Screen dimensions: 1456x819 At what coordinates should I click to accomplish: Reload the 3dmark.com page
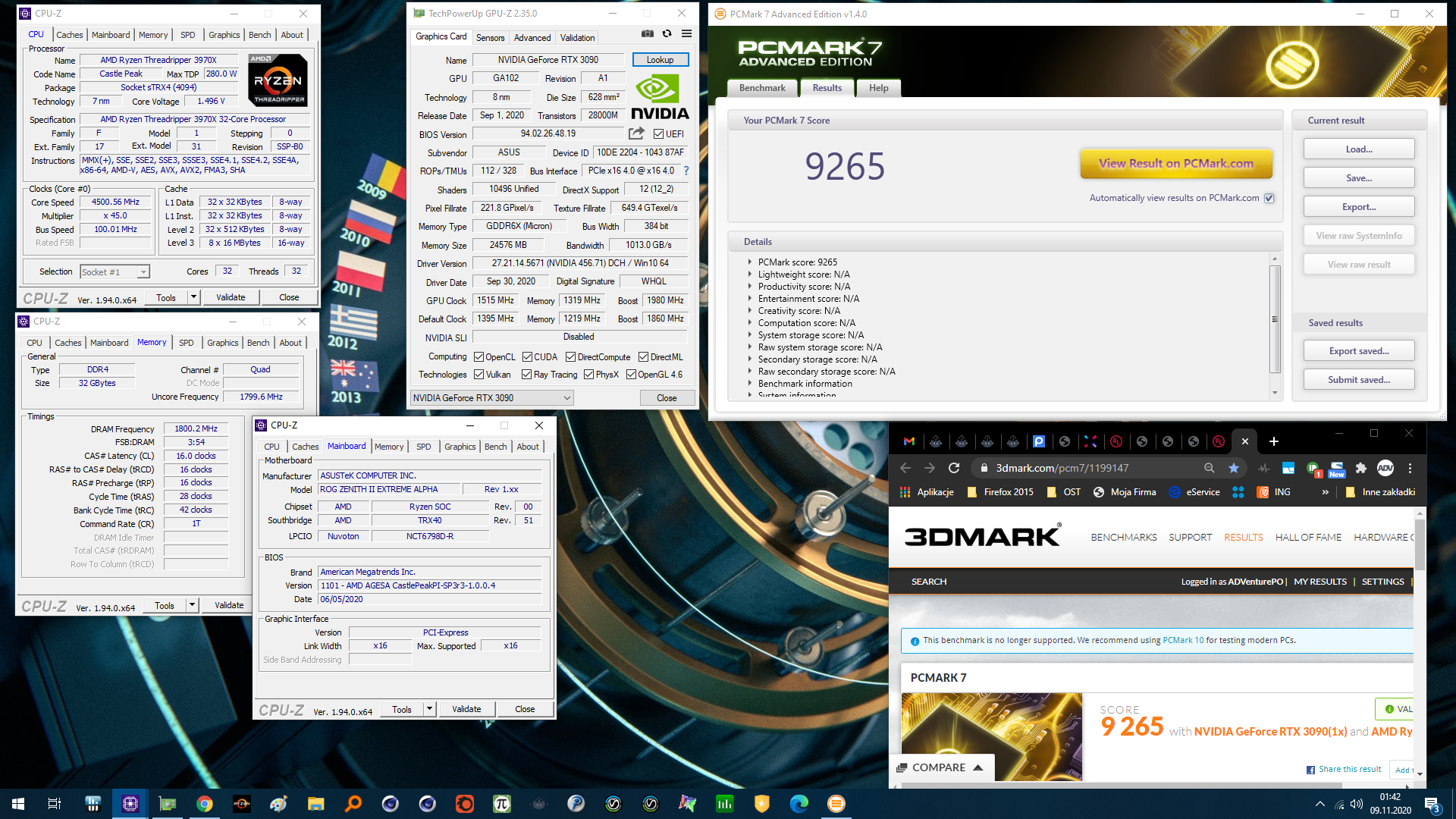(x=955, y=468)
